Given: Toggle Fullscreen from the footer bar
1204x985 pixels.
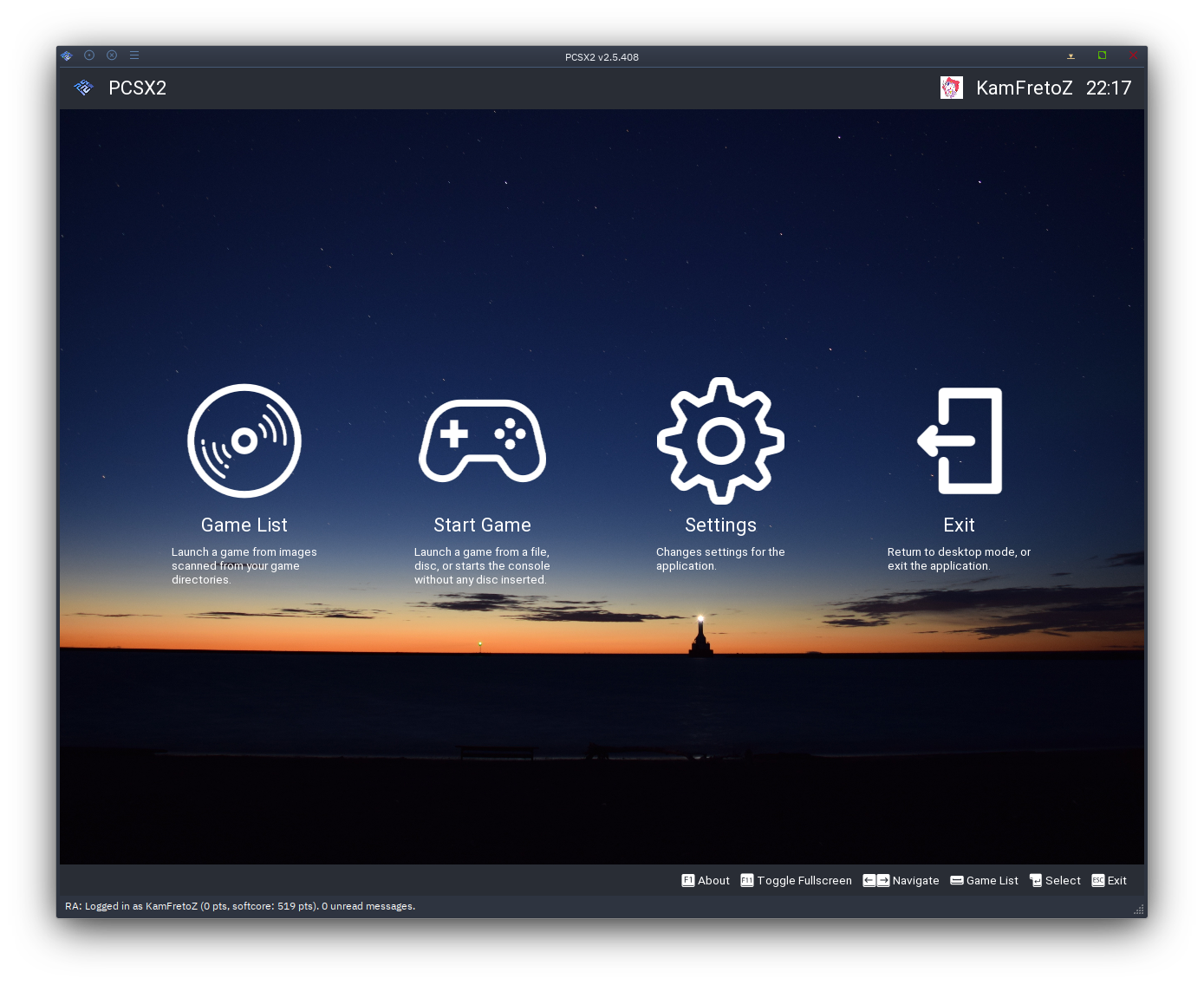Looking at the screenshot, I should pyautogui.click(x=804, y=880).
